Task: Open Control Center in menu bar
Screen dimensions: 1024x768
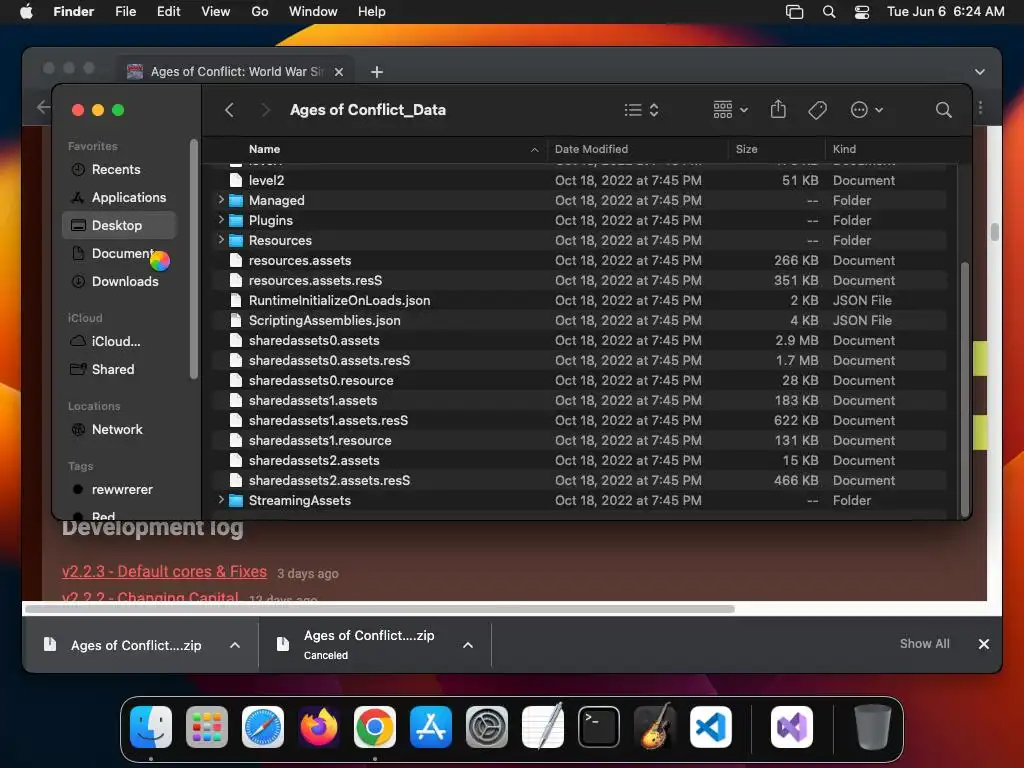Action: 862,12
